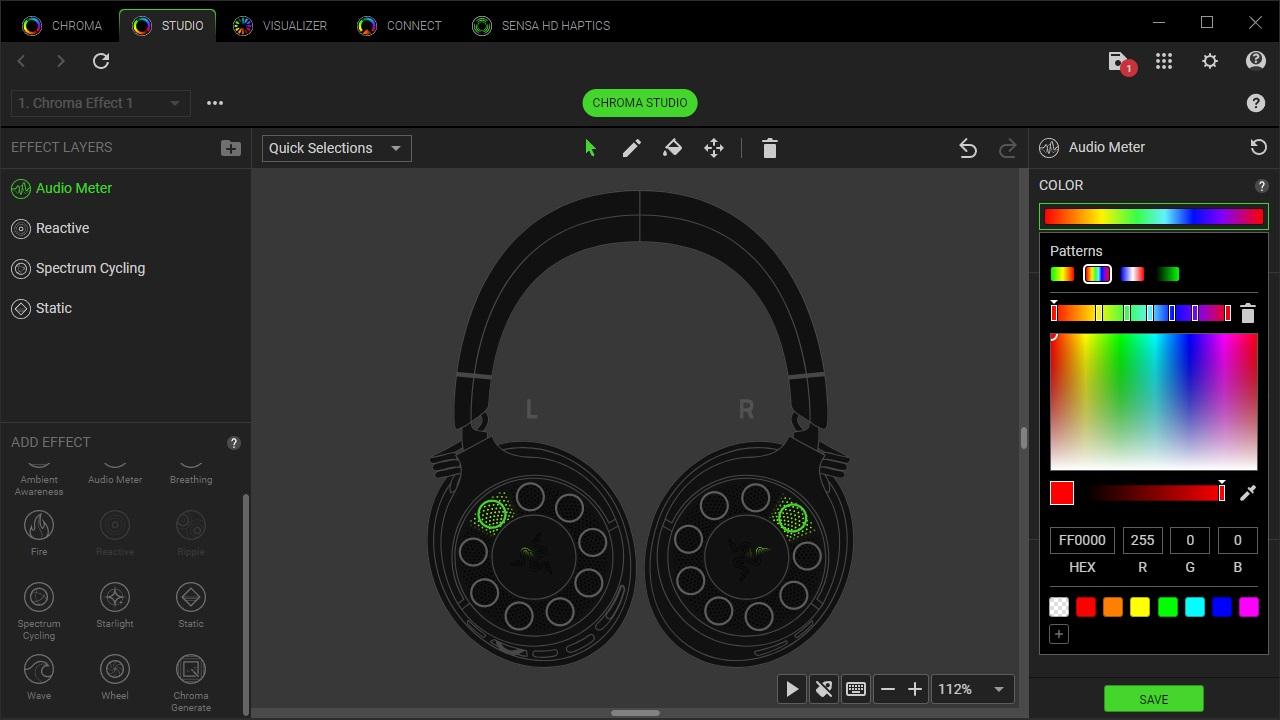Toggle the crossed-out lighting preview icon
Image resolution: width=1280 pixels, height=720 pixels.
point(824,689)
